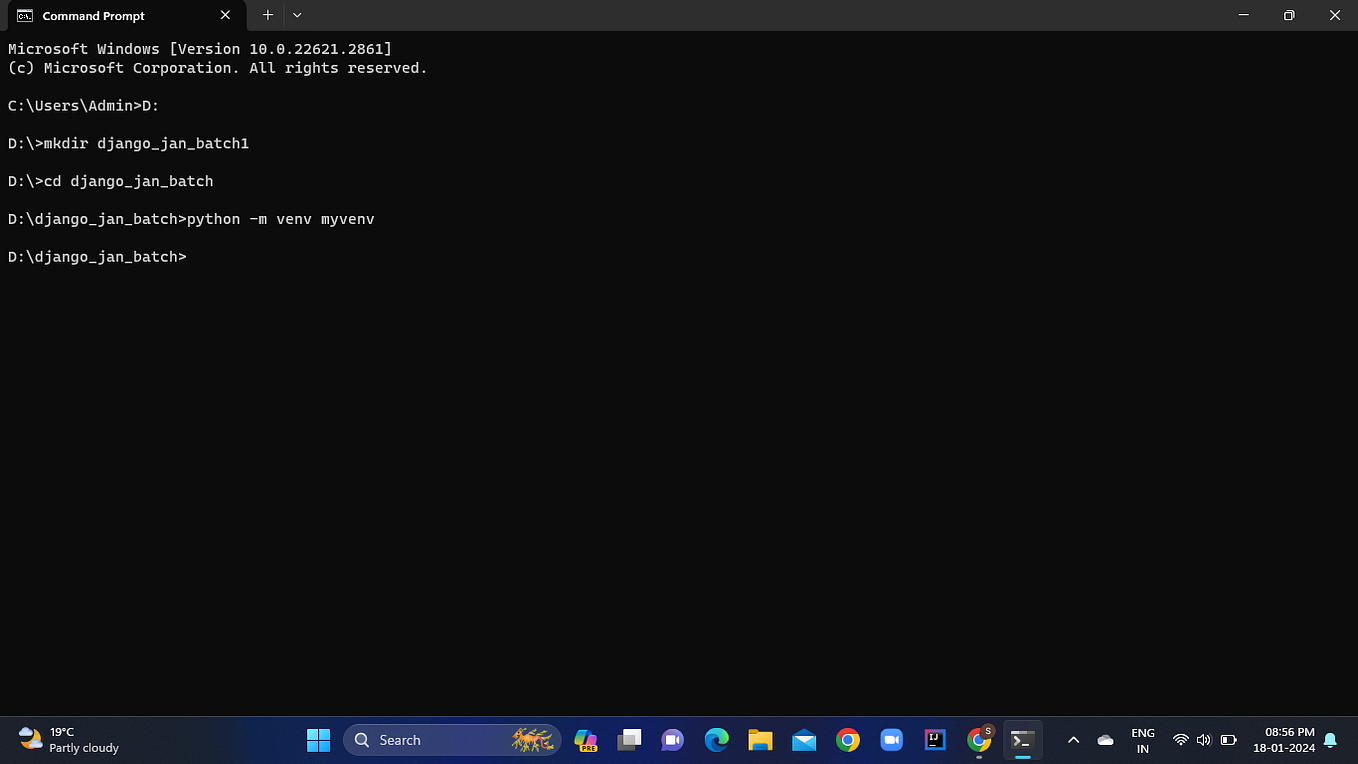Start a Zoom meeting via the taskbar icon

pos(891,740)
